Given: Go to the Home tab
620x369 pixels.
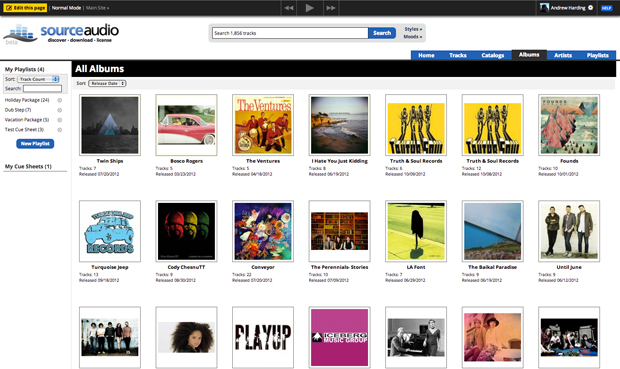Looking at the screenshot, I should pos(426,55).
